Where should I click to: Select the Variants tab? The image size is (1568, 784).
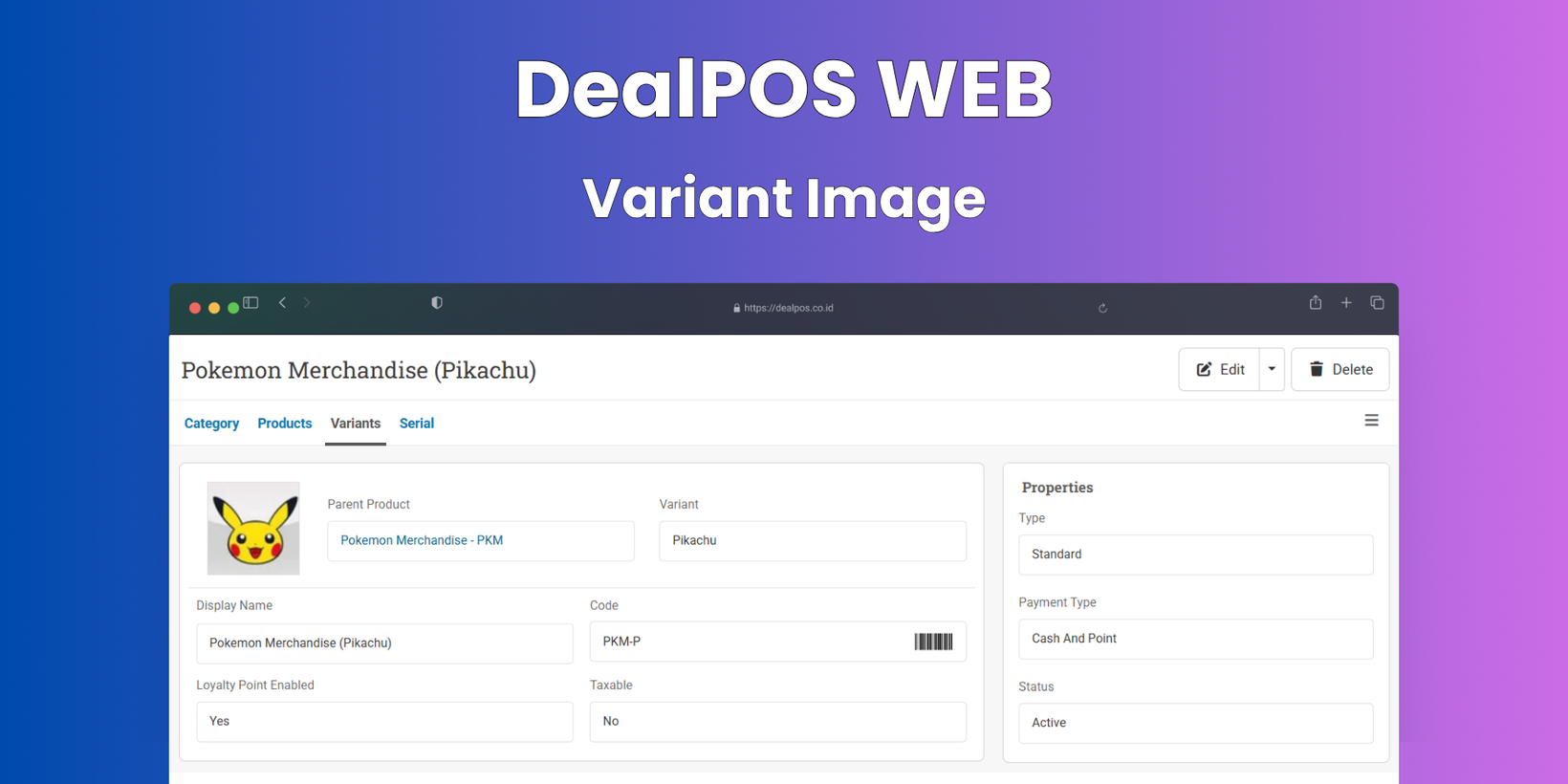click(356, 424)
